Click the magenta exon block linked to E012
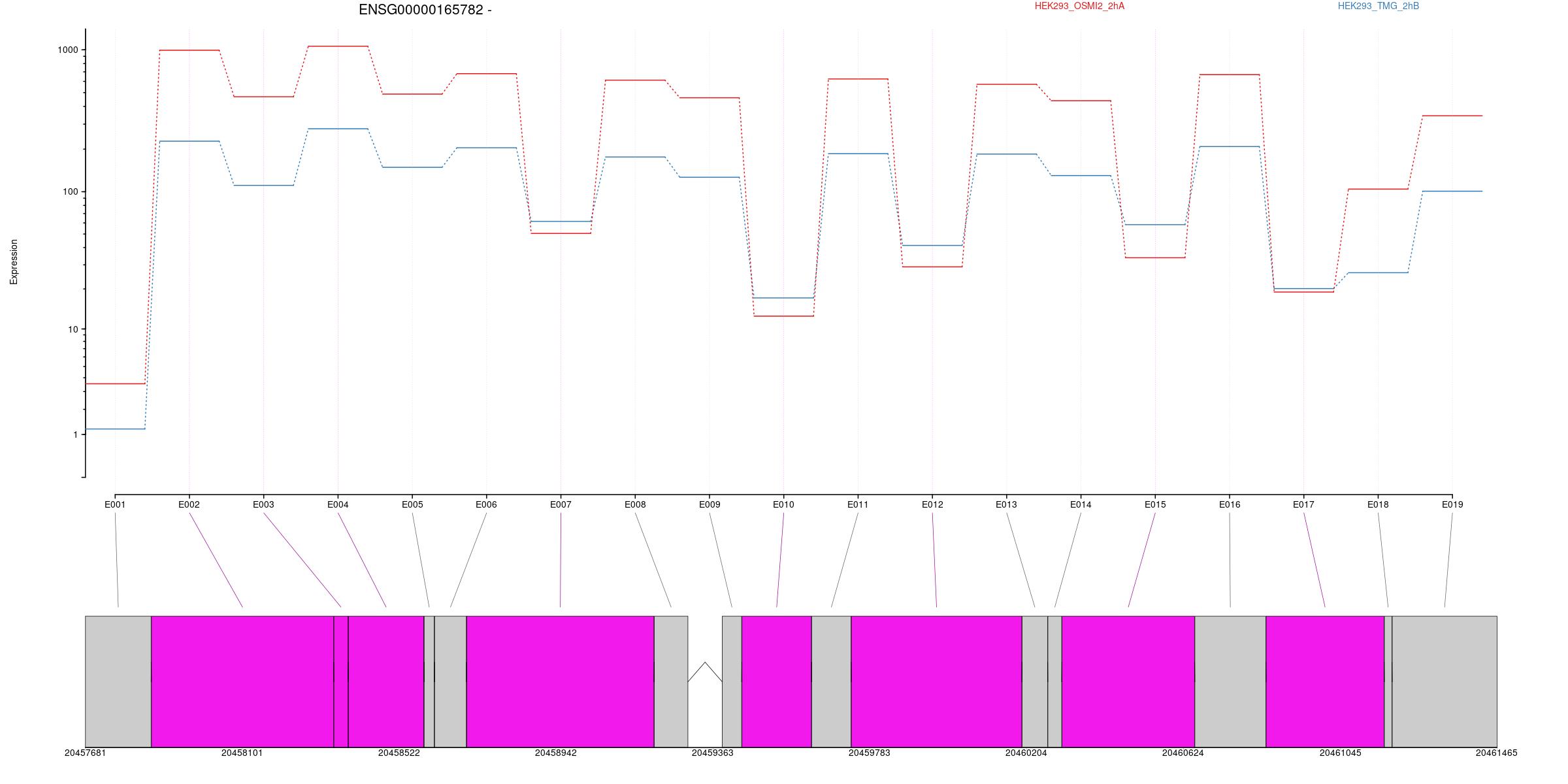This screenshot has width=1568, height=784. click(936, 681)
